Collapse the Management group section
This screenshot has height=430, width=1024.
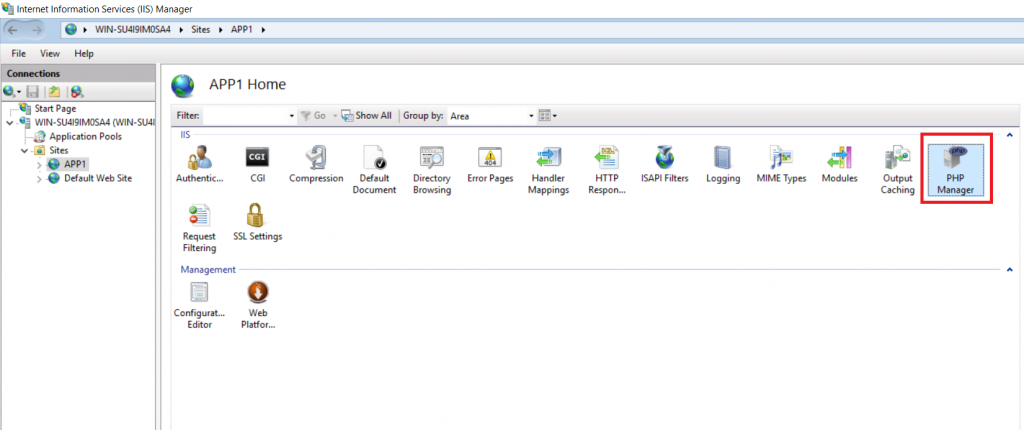(x=1010, y=269)
